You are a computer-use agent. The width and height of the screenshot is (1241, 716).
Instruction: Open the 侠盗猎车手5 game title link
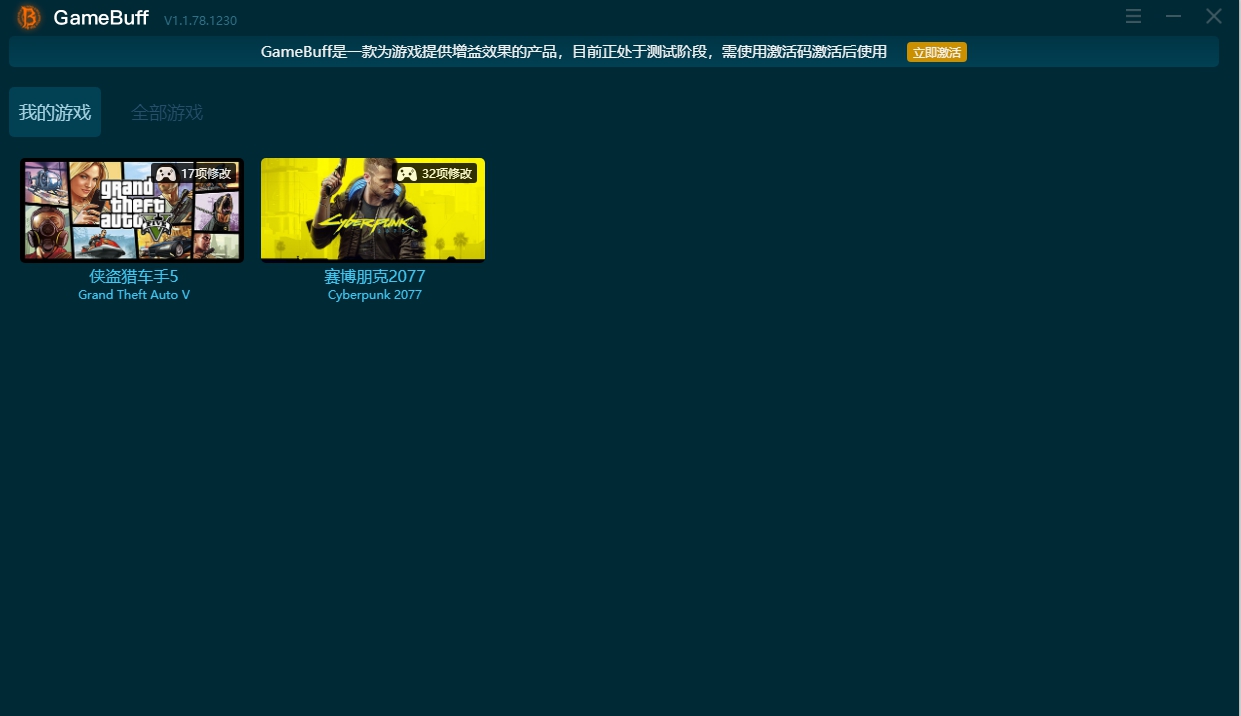(x=134, y=277)
